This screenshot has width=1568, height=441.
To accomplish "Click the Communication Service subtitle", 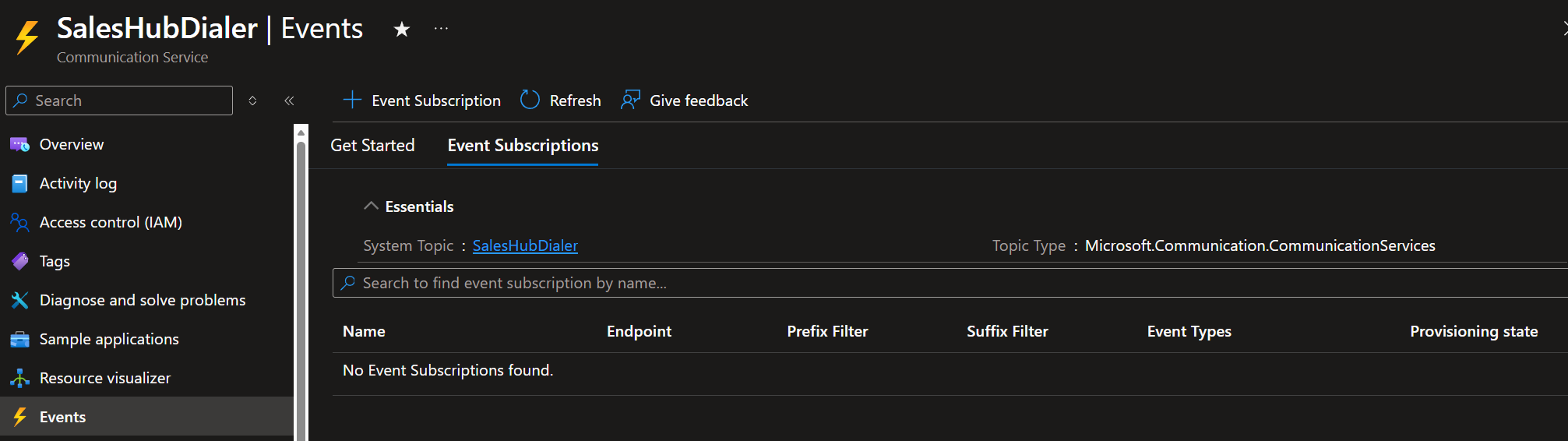I will (132, 57).
